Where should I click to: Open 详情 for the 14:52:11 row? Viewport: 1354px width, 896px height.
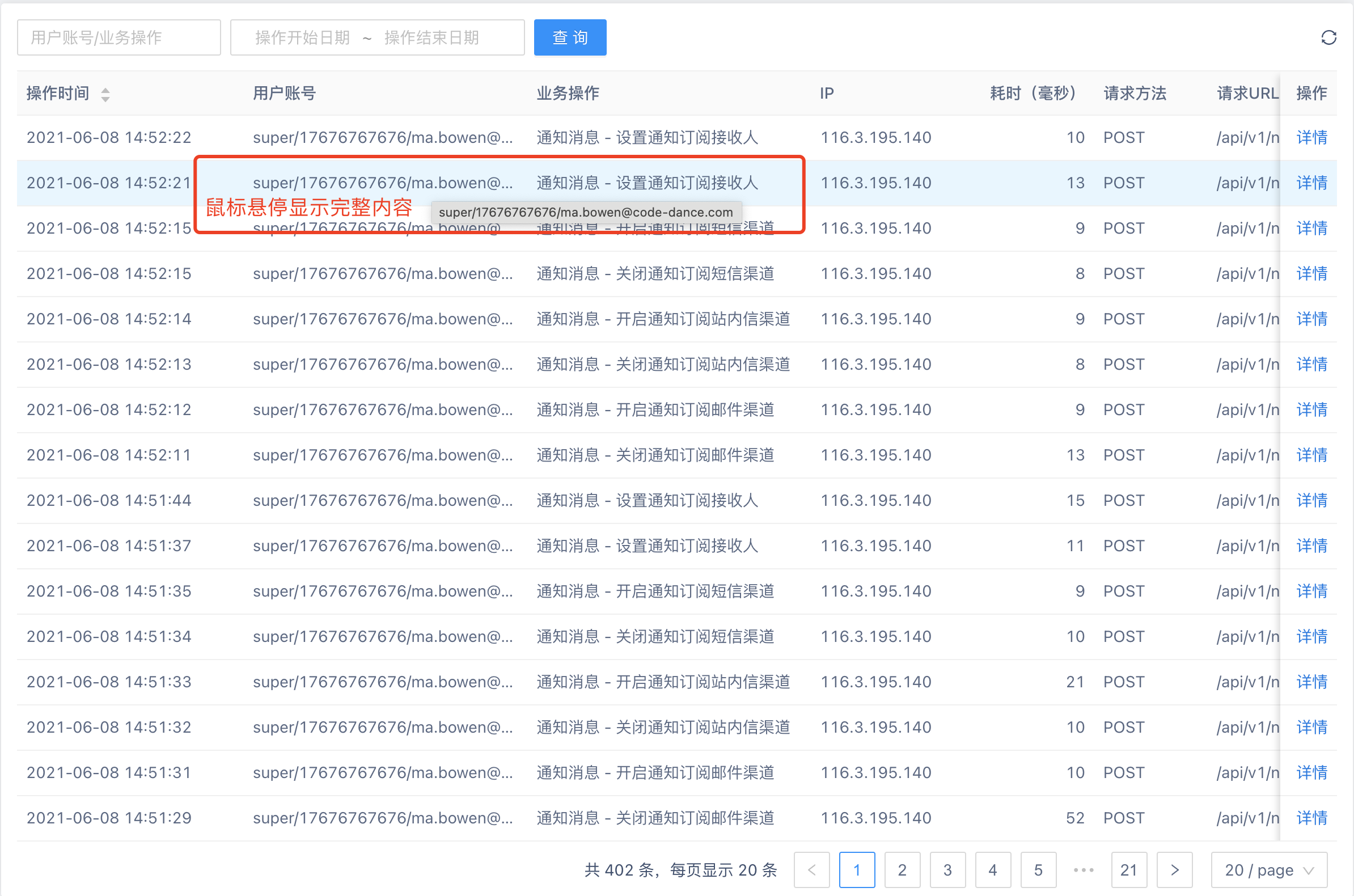(1311, 455)
